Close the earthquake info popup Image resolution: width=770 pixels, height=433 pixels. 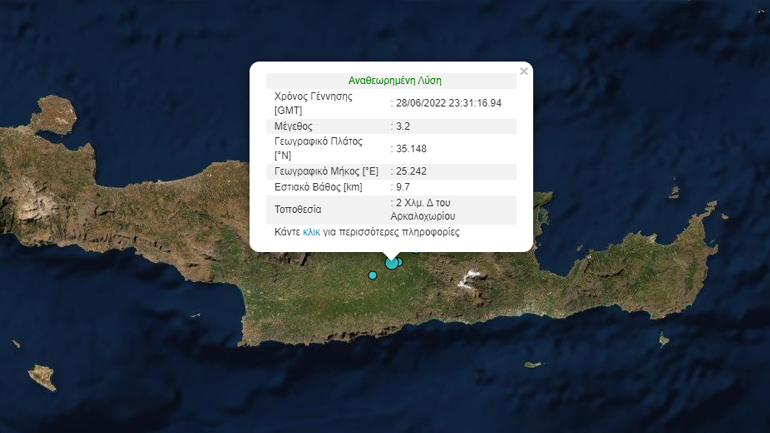[x=524, y=71]
